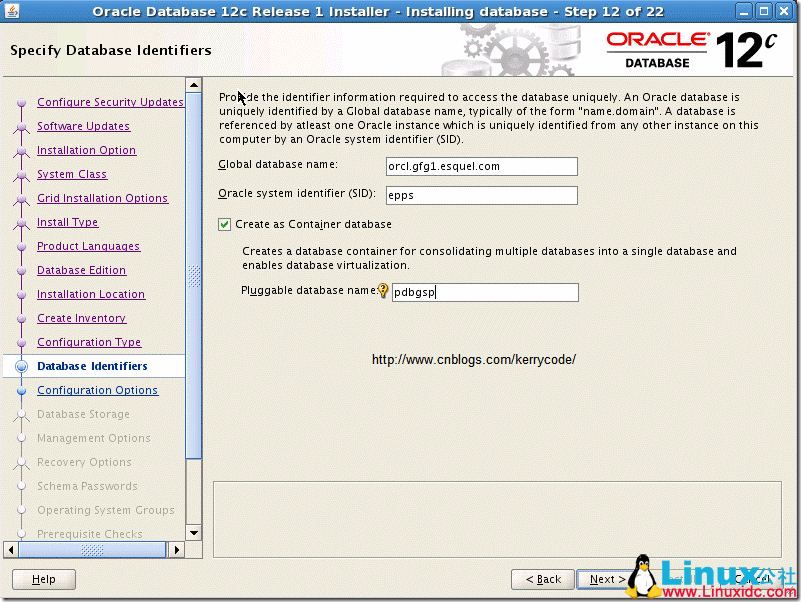Click inside the Global database name field
The width and height of the screenshot is (801, 602).
coord(481,166)
